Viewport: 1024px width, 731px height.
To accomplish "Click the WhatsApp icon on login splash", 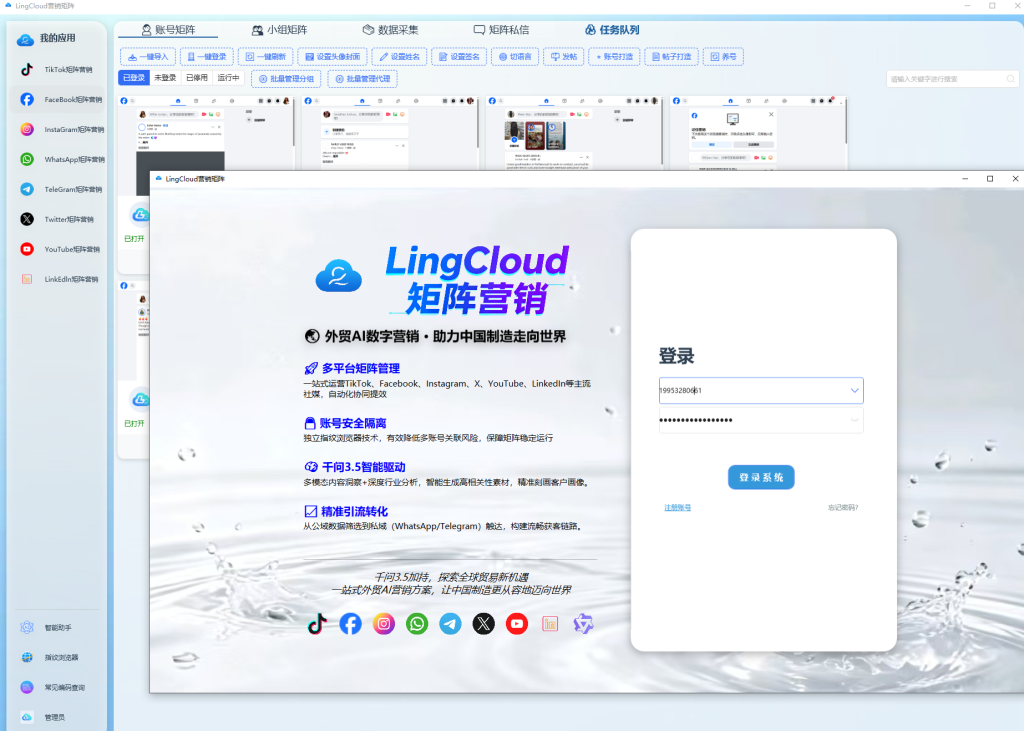I will point(417,624).
